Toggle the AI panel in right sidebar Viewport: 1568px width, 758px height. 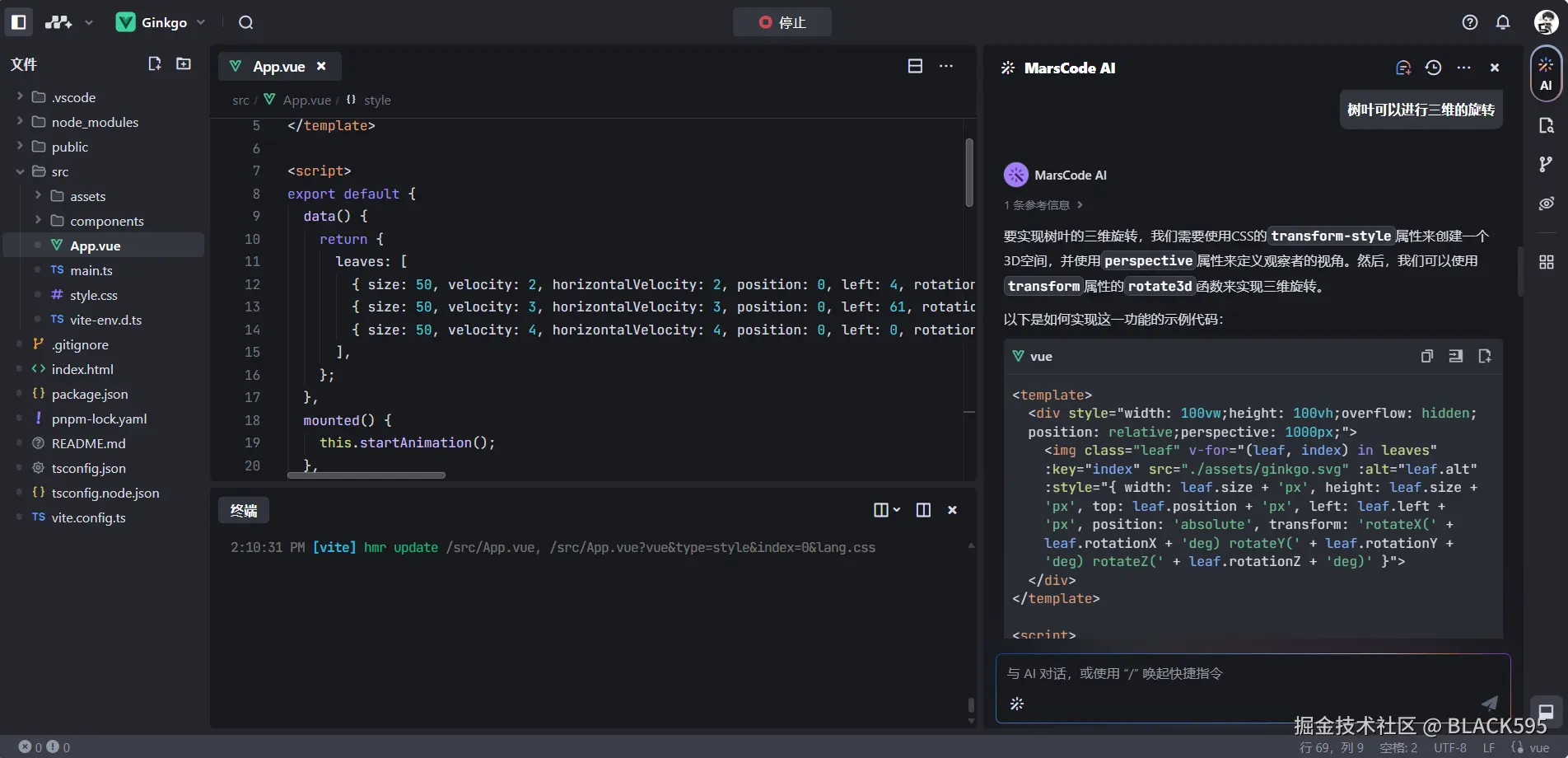pos(1546,73)
